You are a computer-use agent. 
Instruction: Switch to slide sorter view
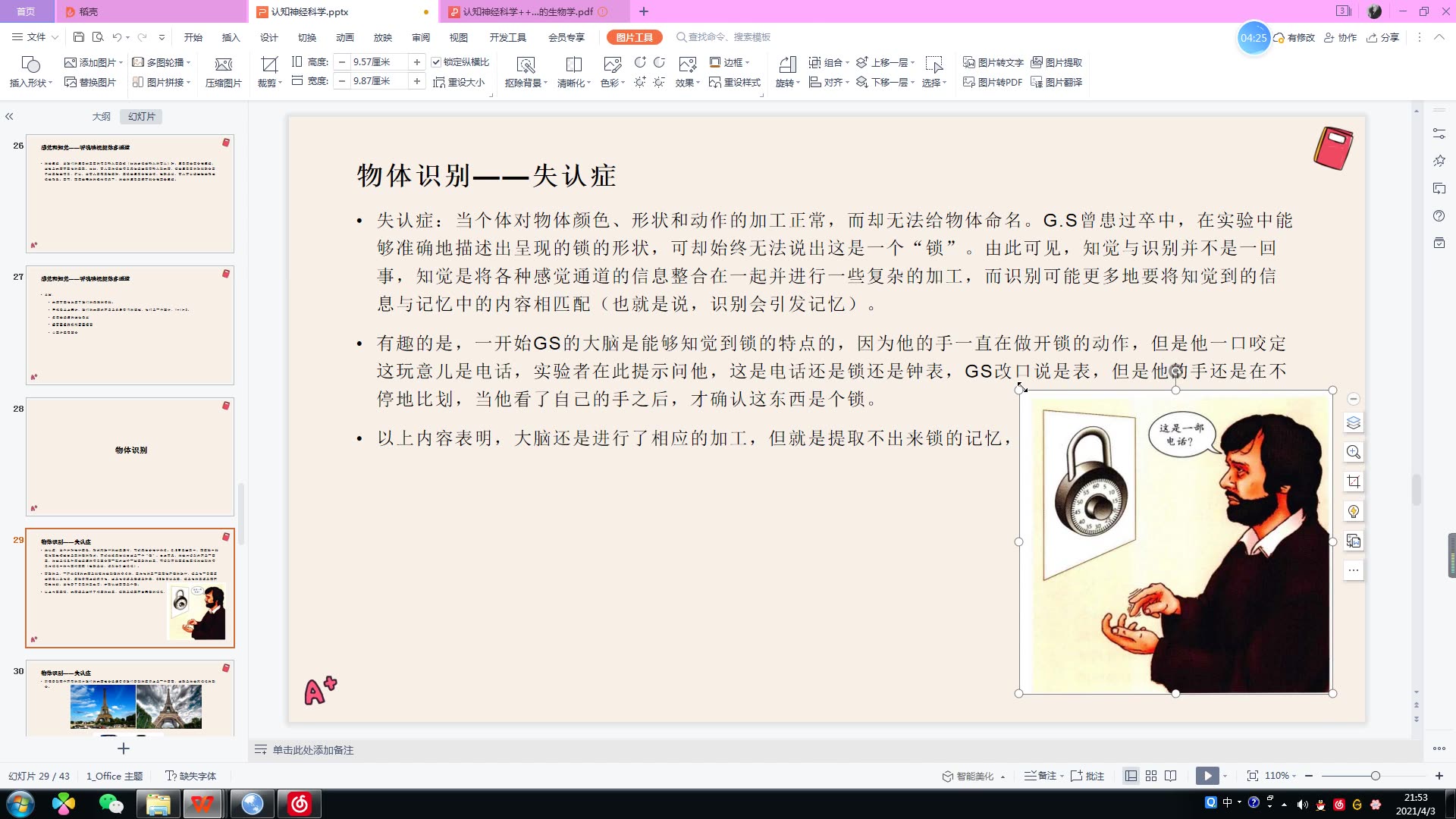coord(1151,776)
